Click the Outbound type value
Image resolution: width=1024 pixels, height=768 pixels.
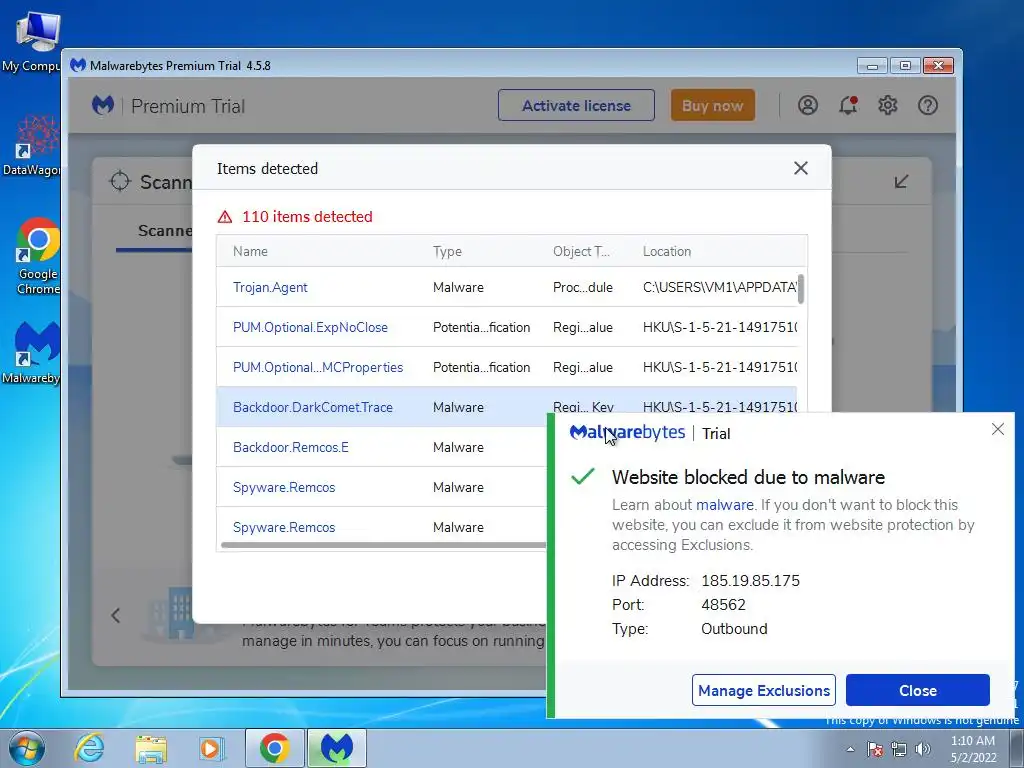pyautogui.click(x=734, y=629)
